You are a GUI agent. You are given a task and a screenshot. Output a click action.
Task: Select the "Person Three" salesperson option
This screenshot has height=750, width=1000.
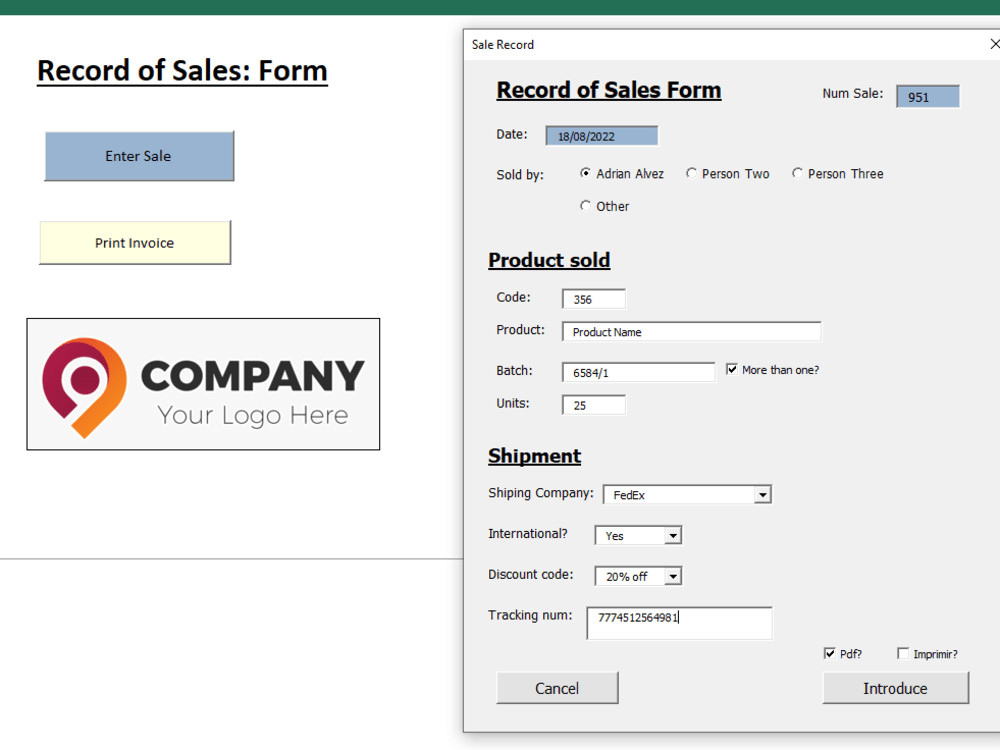point(797,173)
